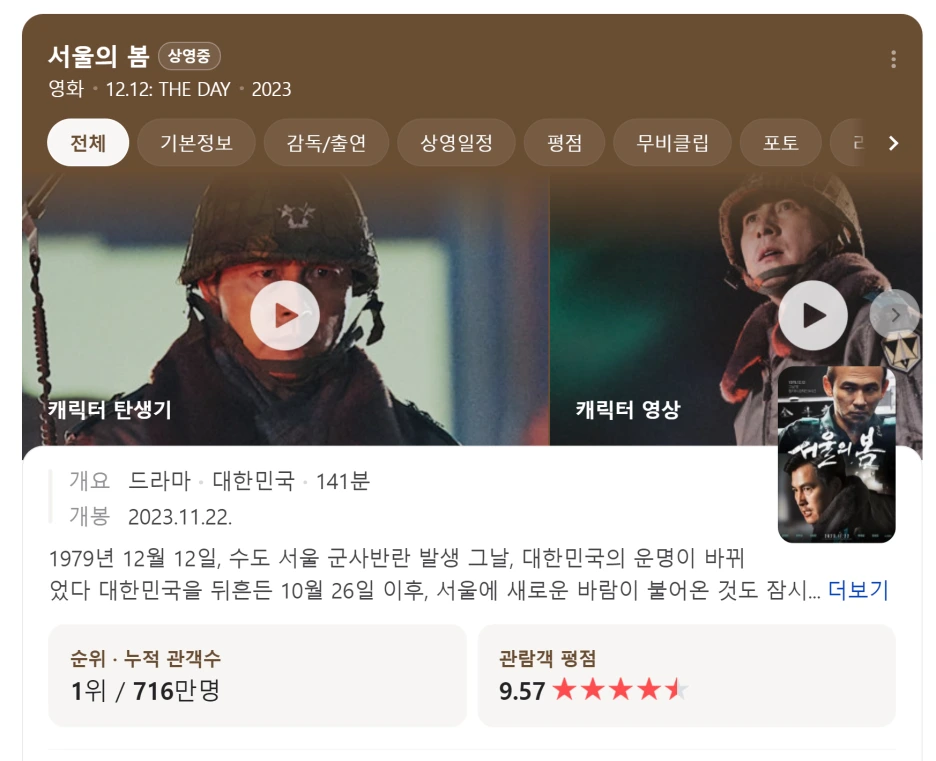Select the 포토 tab
Viewport: 936px width, 761px height.
tap(780, 143)
